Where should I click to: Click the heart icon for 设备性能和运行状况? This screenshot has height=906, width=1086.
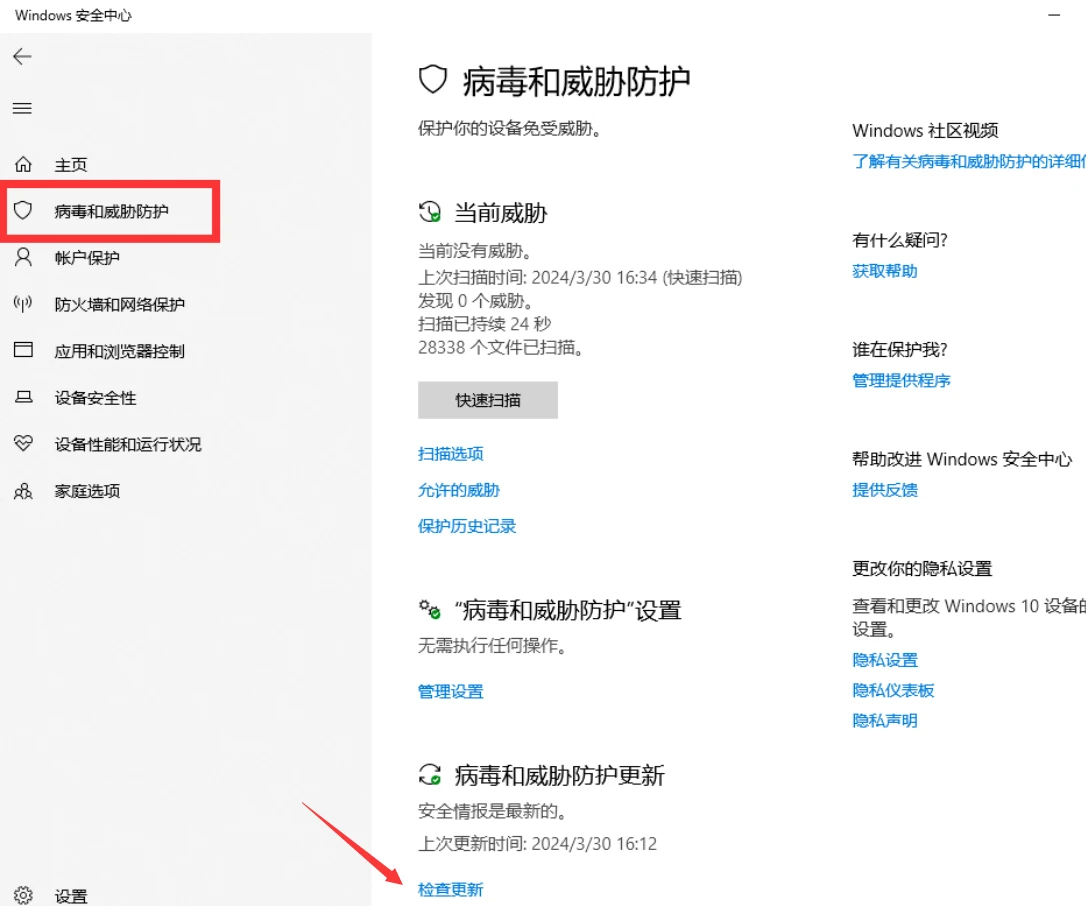point(23,443)
